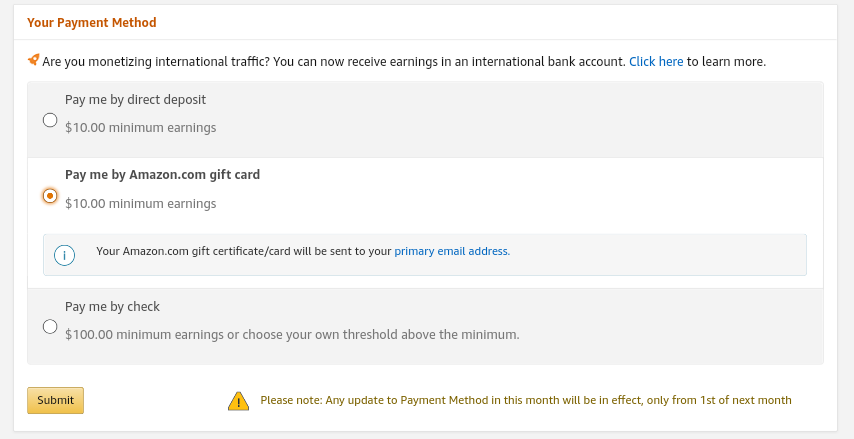Open the 'Click here' link
Image resolution: width=854 pixels, height=439 pixels.
pyautogui.click(x=656, y=61)
